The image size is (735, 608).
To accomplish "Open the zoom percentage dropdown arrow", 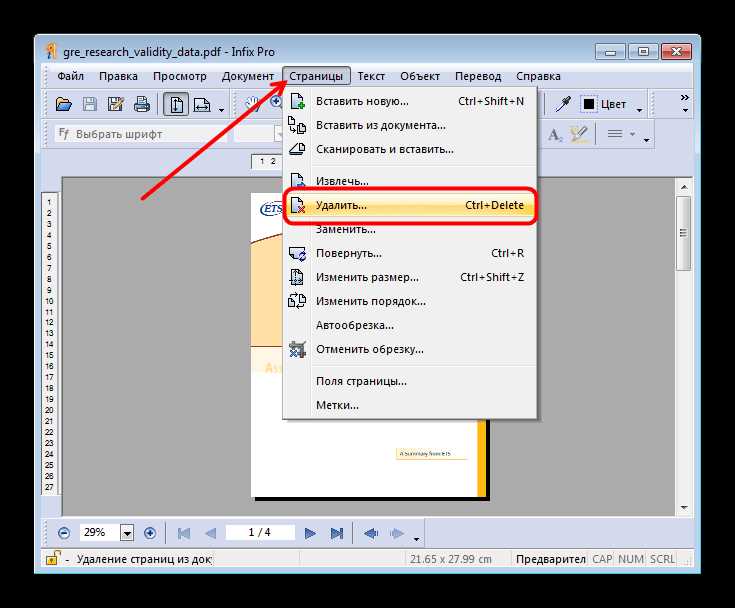I will pos(127,533).
